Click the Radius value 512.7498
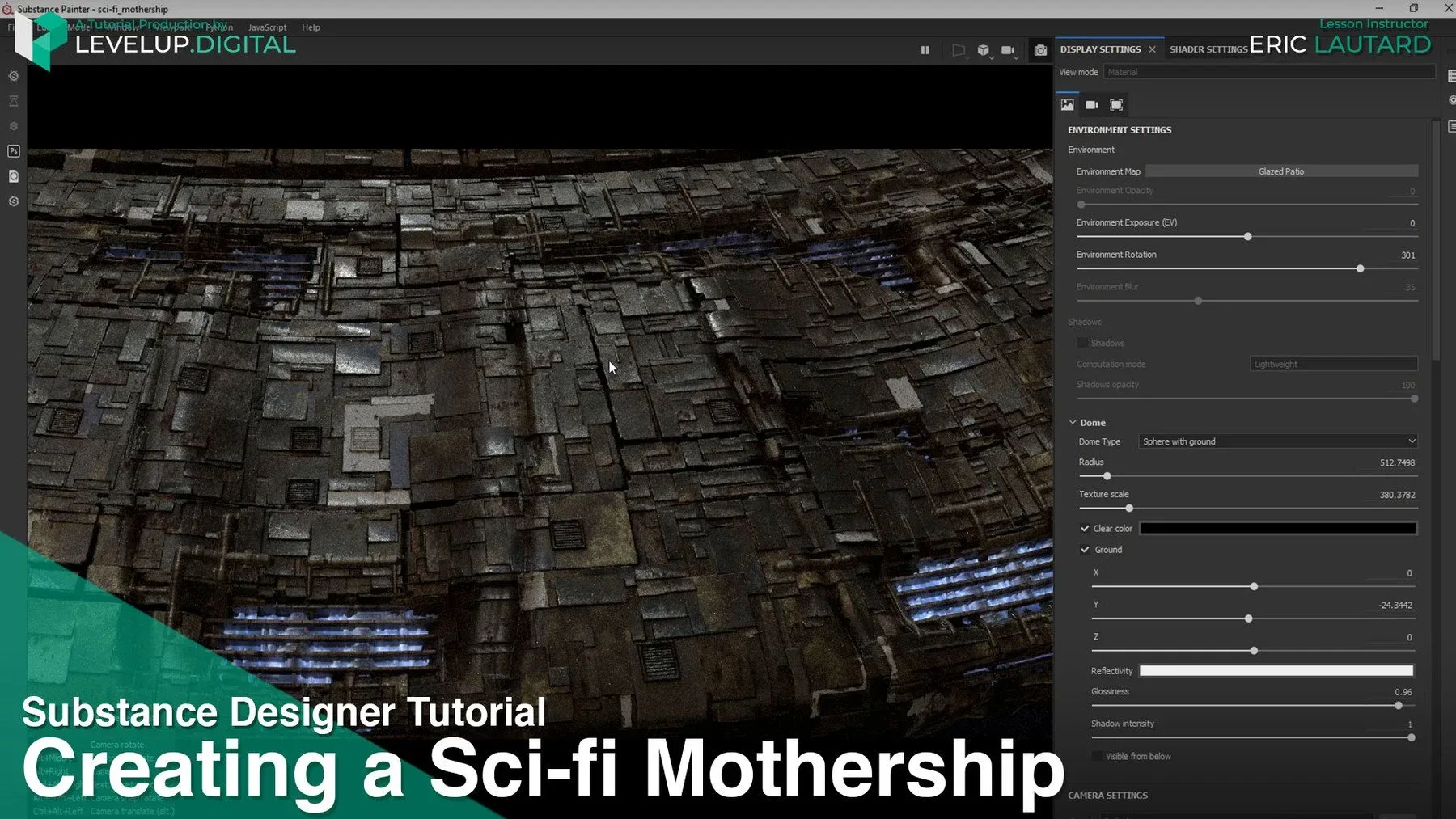 [x=1397, y=463]
